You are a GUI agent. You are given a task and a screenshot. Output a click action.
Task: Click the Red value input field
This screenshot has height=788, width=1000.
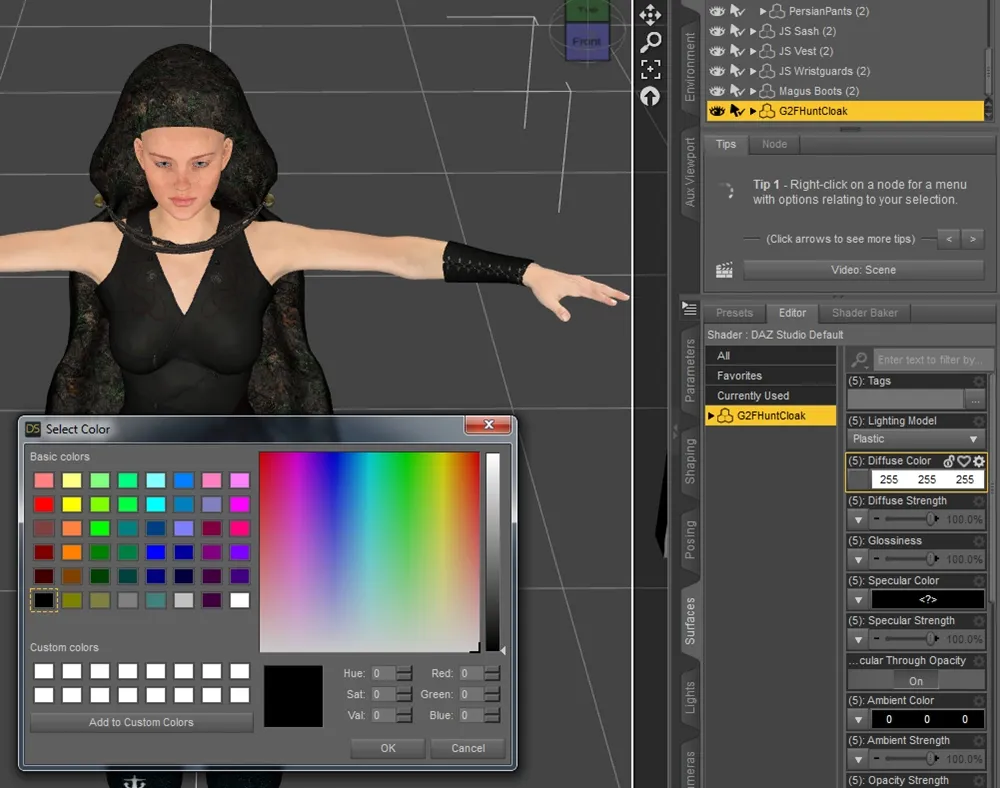(x=471, y=673)
